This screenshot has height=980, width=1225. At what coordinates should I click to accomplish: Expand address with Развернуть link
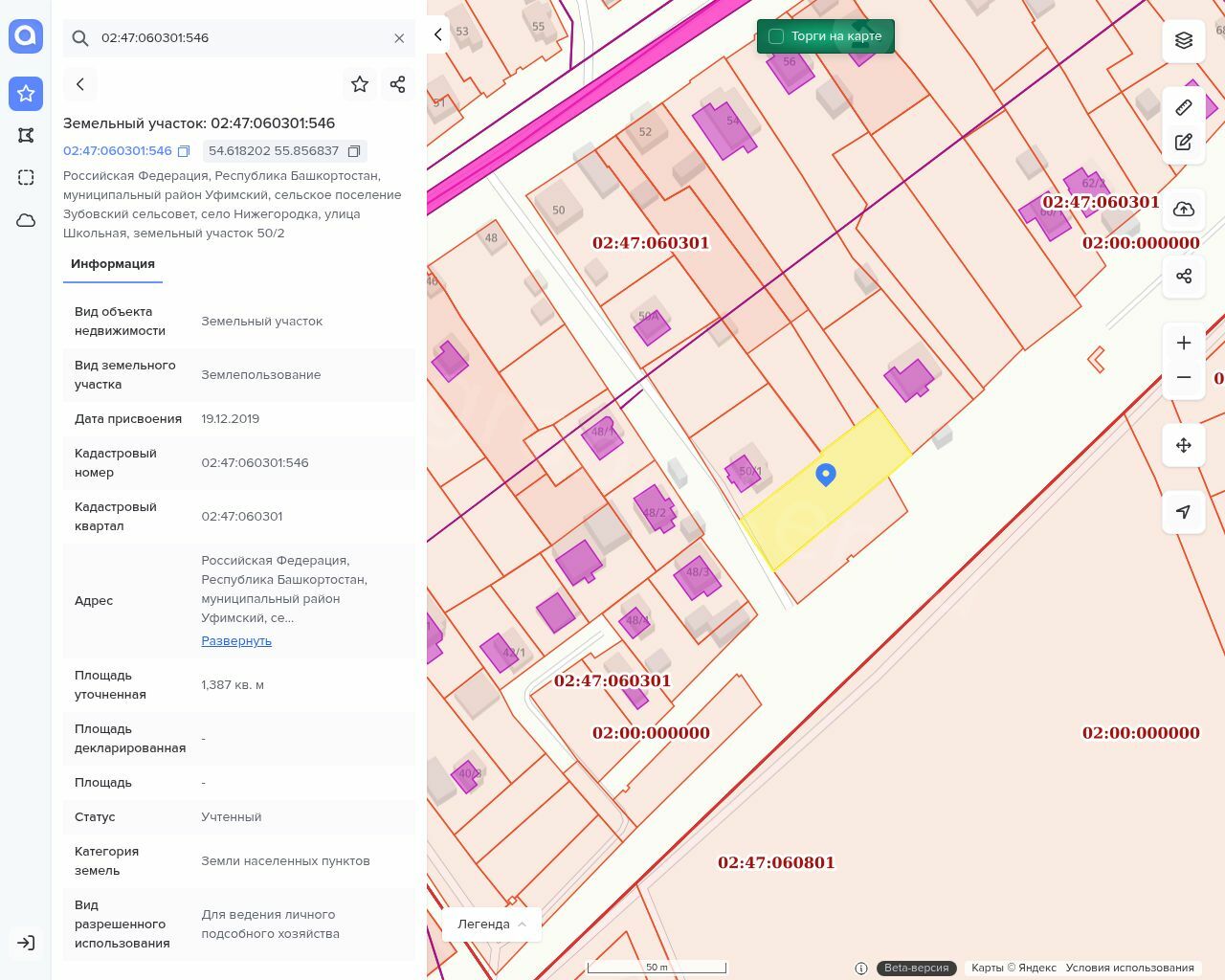236,640
